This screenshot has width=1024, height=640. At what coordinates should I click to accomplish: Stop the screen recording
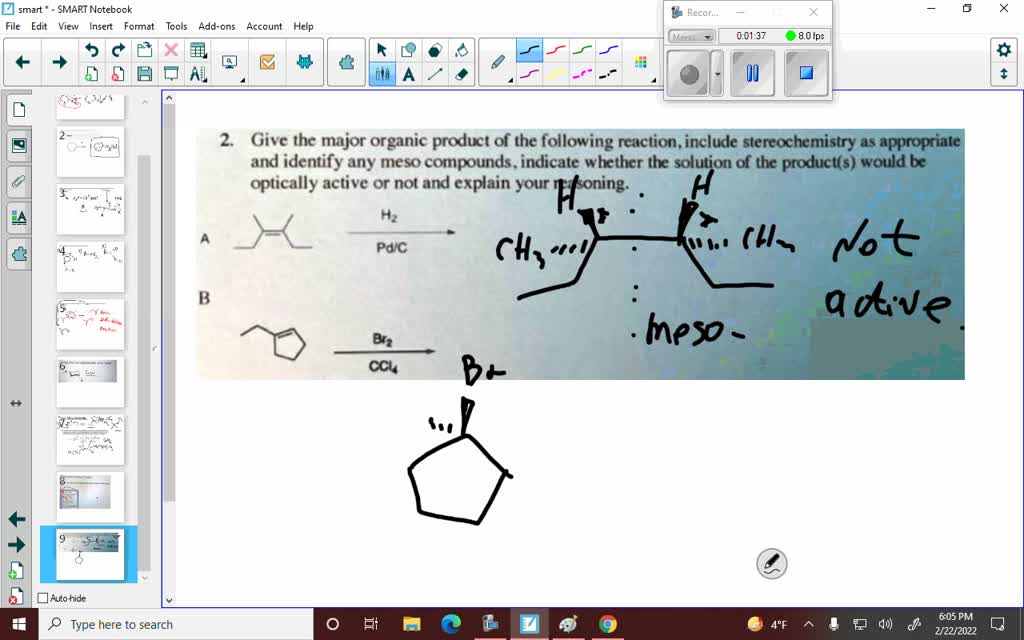click(806, 72)
